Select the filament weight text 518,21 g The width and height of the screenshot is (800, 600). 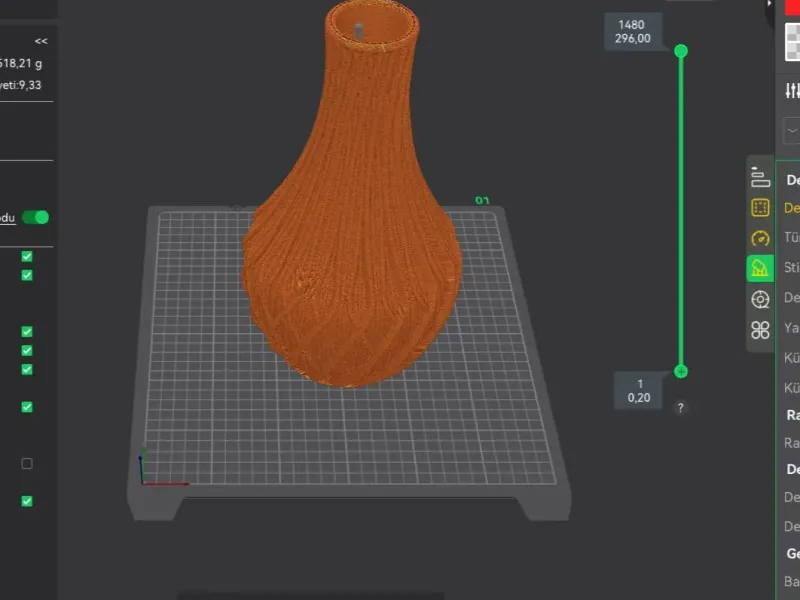pos(21,64)
